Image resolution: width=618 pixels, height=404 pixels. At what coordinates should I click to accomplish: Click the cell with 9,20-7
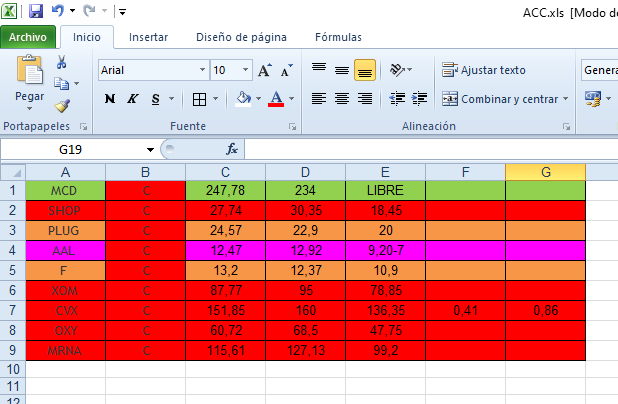click(x=385, y=251)
